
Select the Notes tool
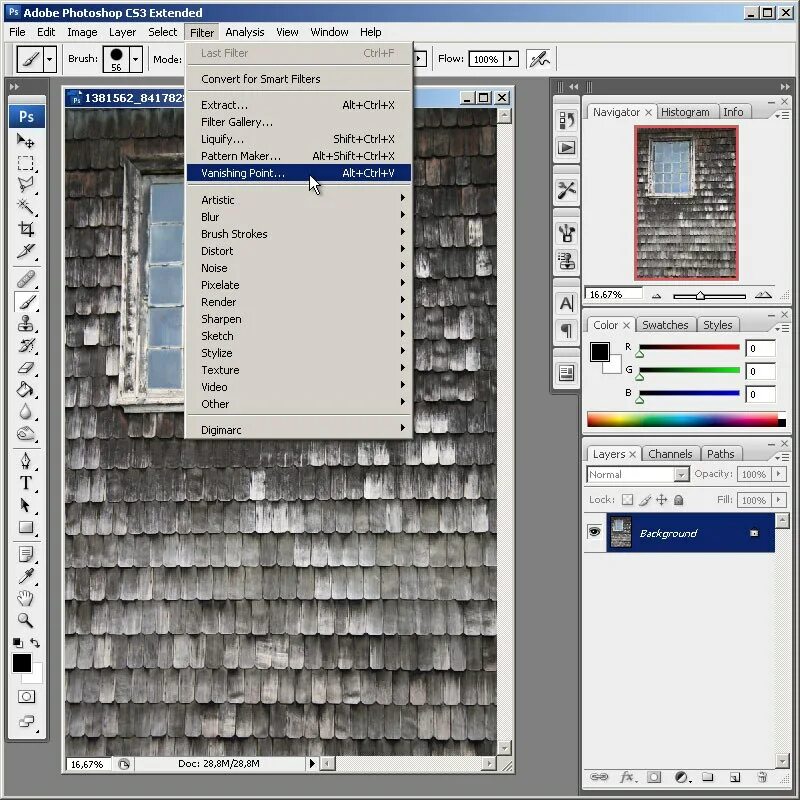pos(25,554)
